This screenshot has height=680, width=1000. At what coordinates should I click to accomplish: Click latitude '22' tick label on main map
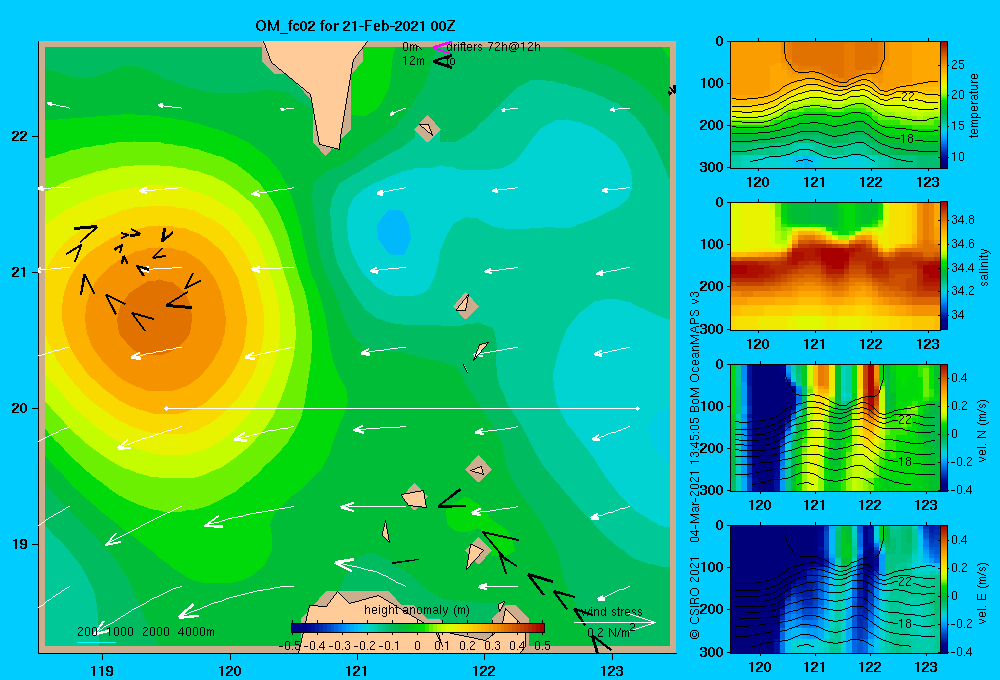(19, 136)
